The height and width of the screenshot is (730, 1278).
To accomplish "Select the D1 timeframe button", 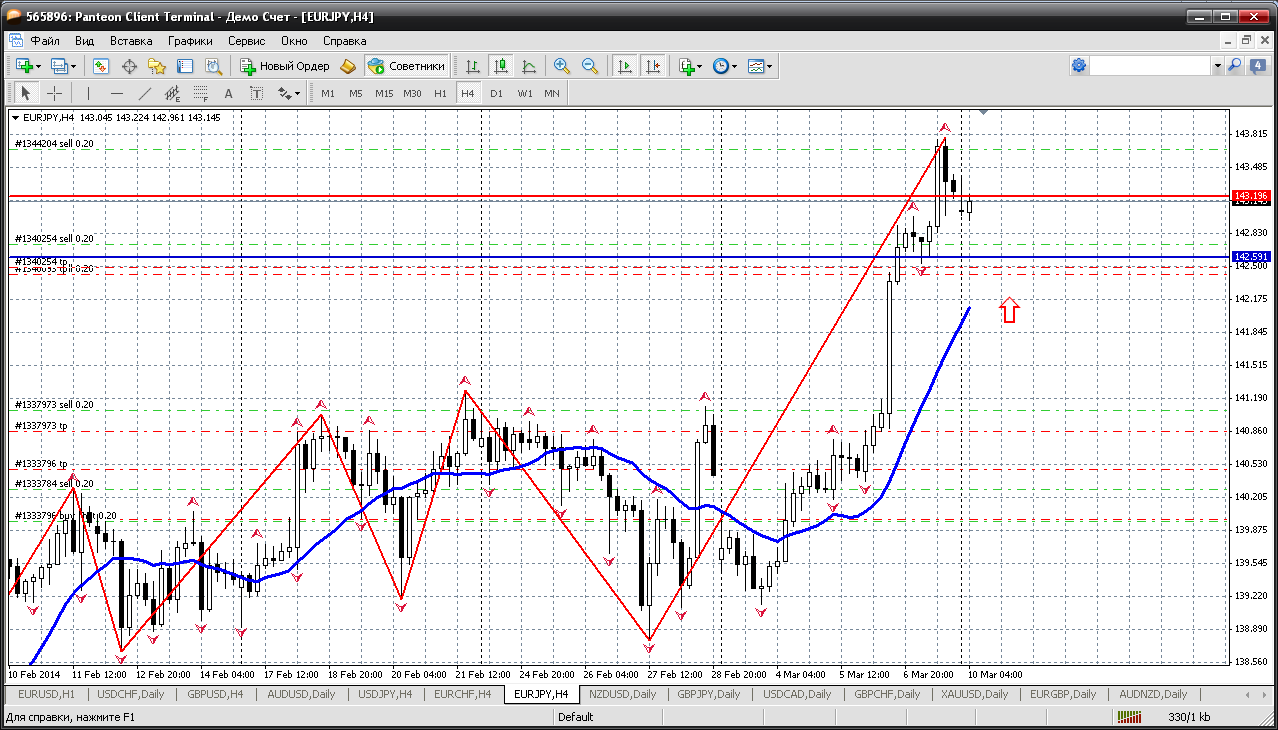I will [496, 93].
